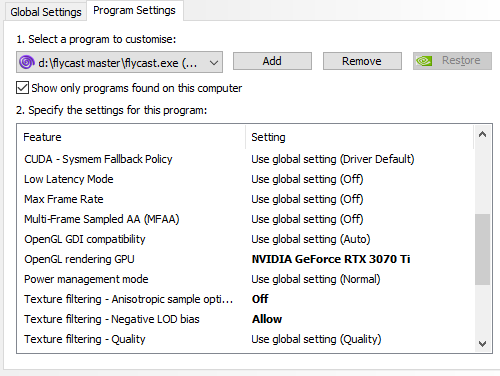Open Use global setting (Quality) value

(x=316, y=339)
